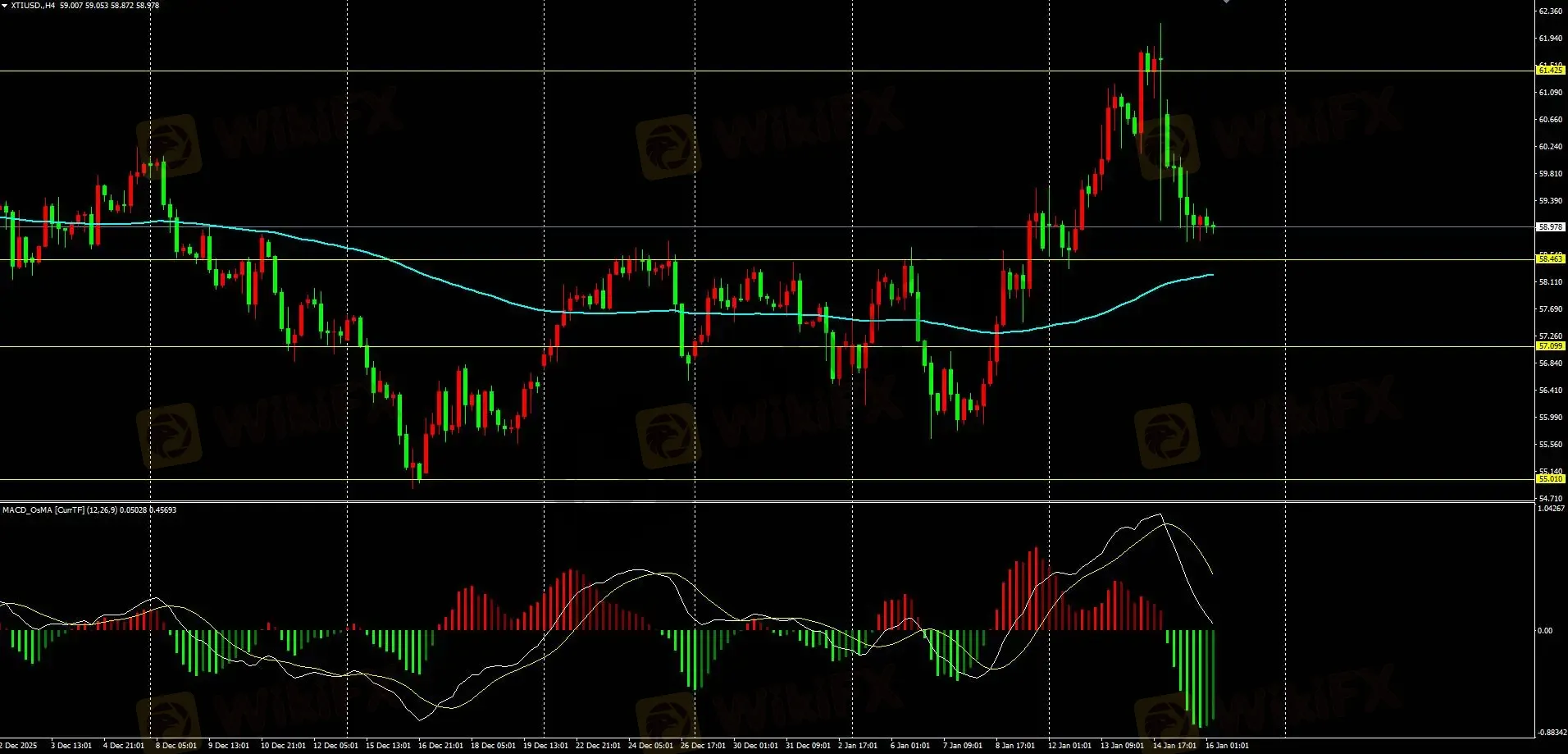Click the yellow 61.425 price level tag
The height and width of the screenshot is (754, 1568).
tap(1550, 71)
